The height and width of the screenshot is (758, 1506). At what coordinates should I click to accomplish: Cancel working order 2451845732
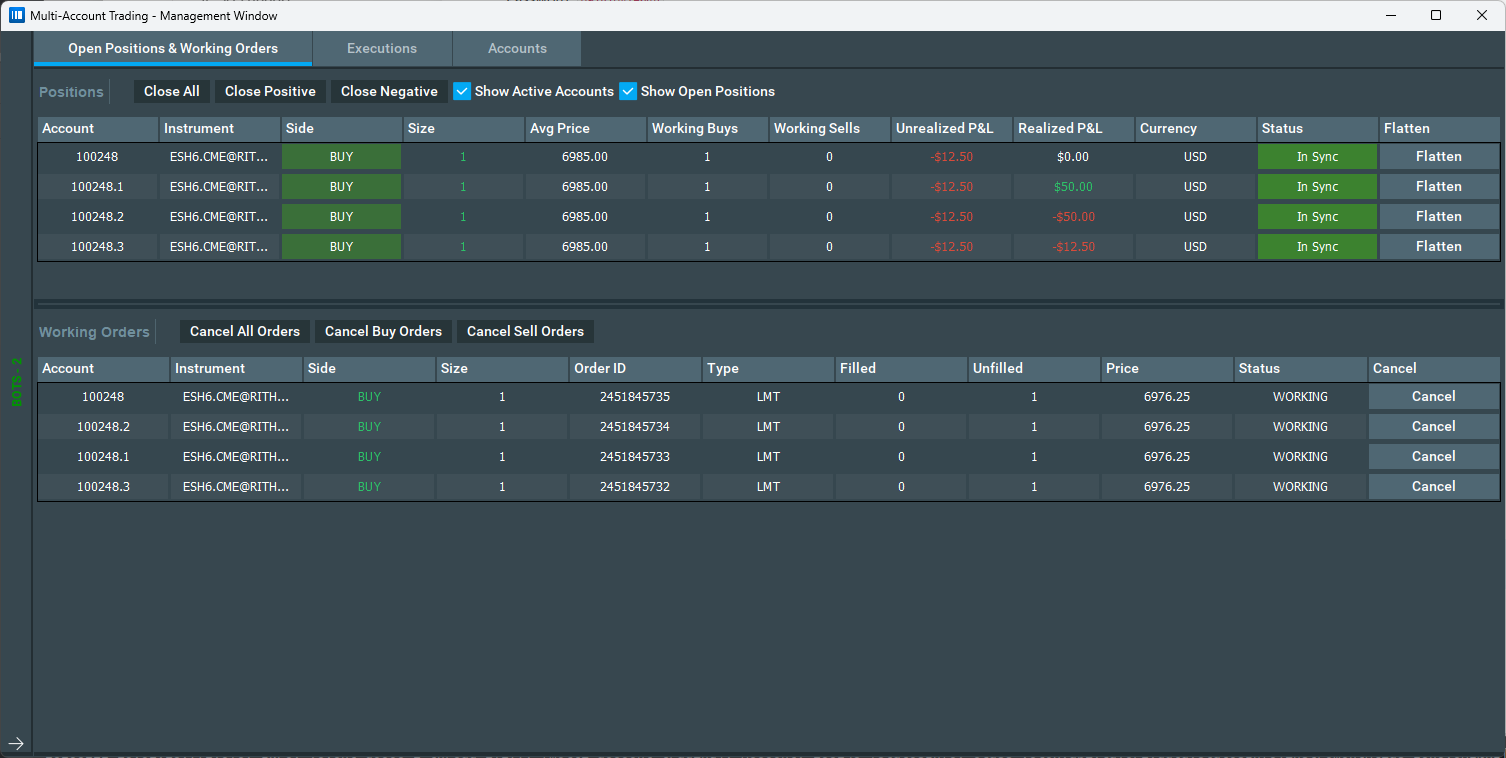(x=1433, y=486)
